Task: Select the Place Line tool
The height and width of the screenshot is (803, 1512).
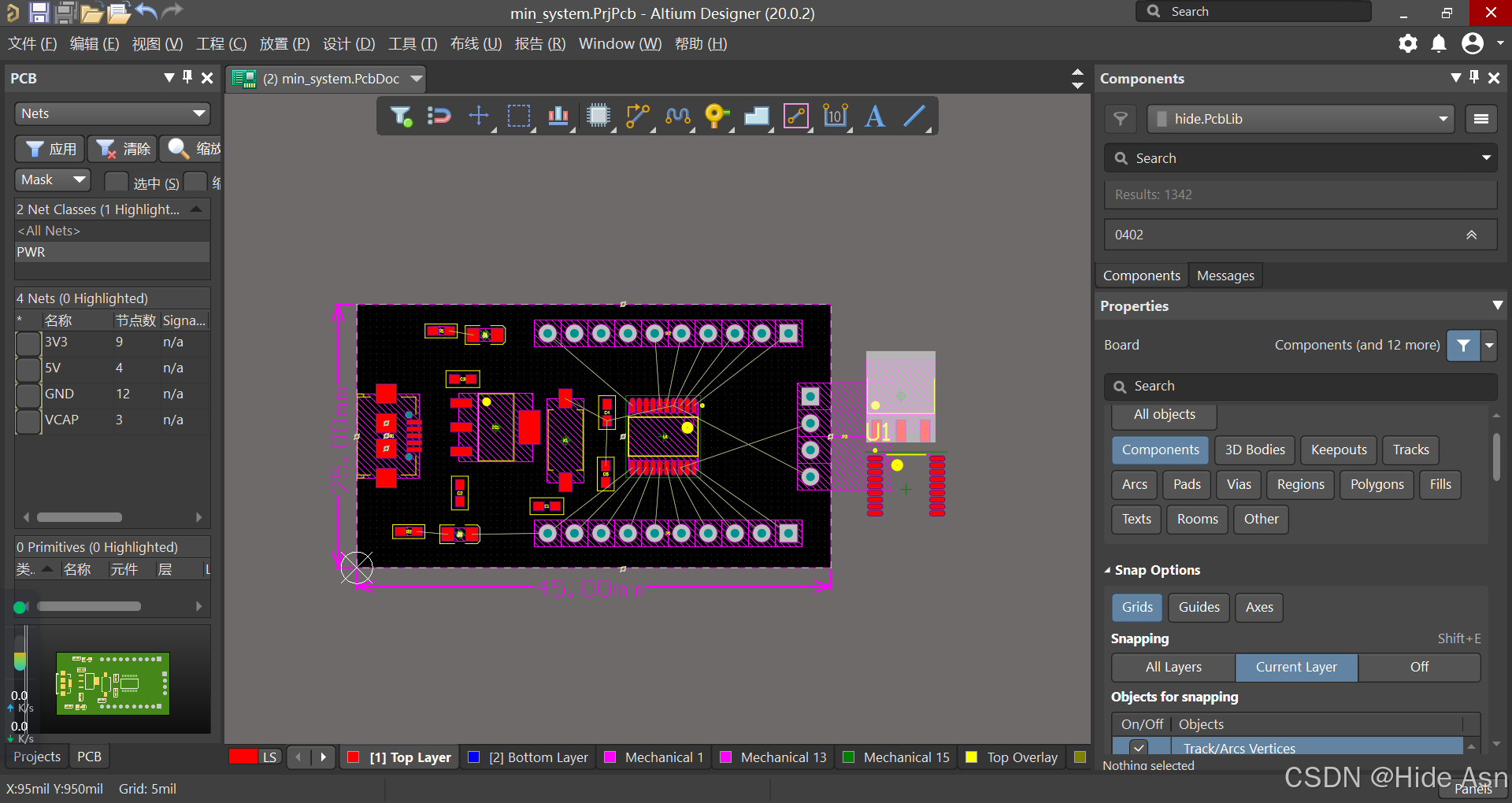Action: (914, 117)
